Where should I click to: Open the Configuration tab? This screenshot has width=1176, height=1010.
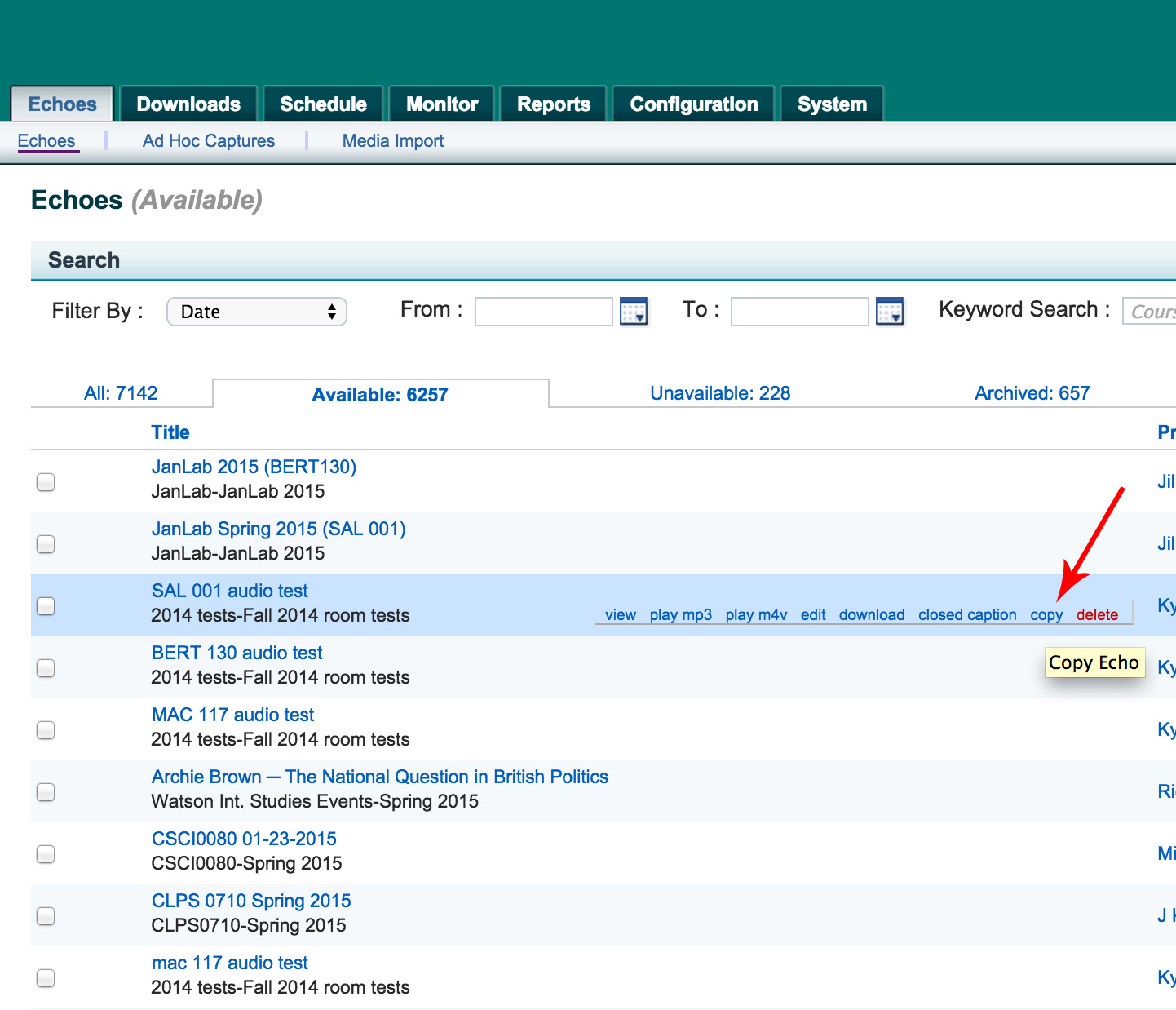694,104
